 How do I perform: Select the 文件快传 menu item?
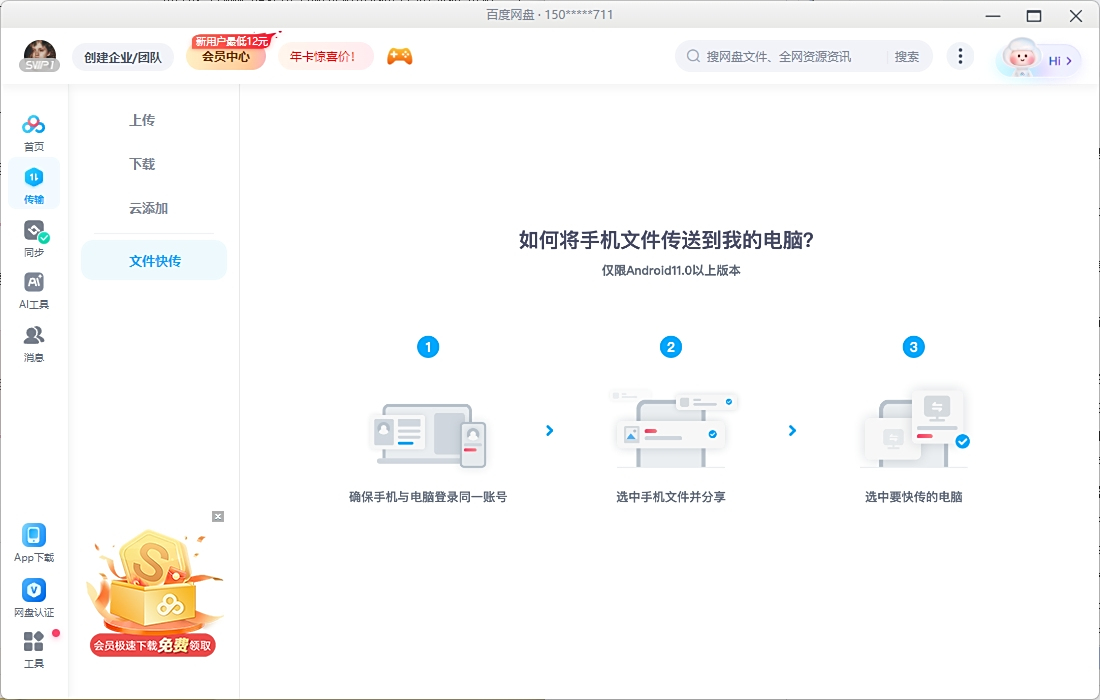[153, 259]
